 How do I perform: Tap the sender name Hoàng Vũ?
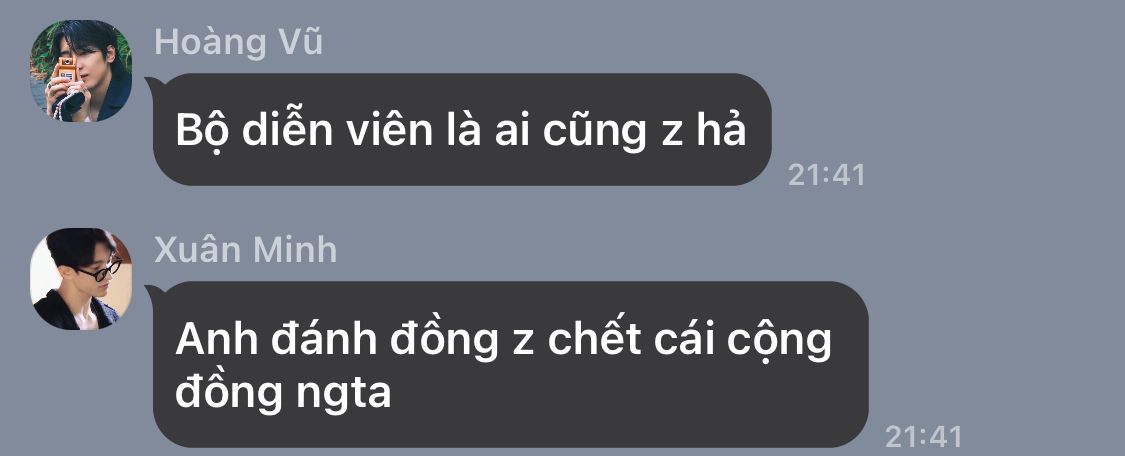pos(238,43)
